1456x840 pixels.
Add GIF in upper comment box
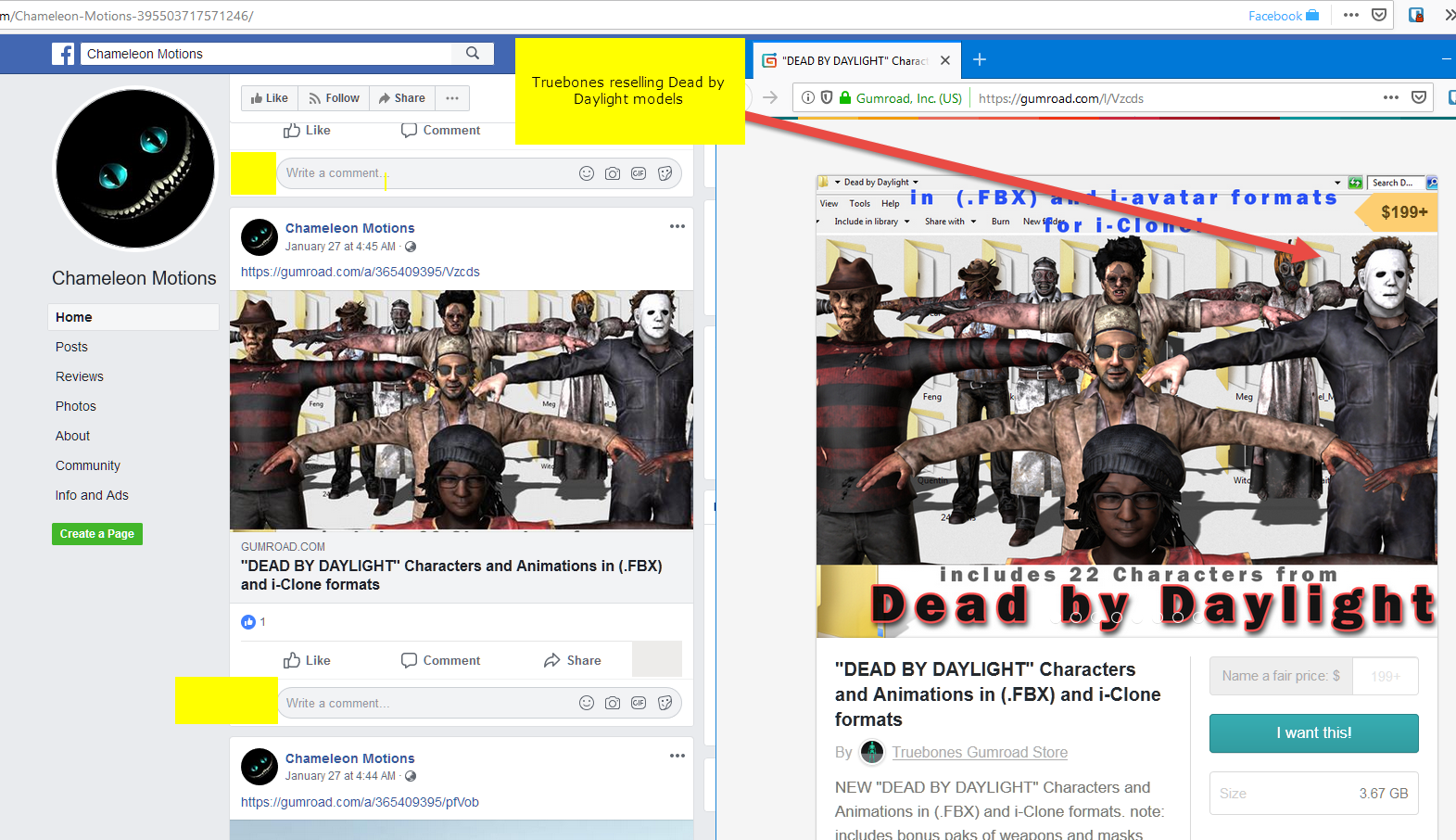click(x=639, y=173)
